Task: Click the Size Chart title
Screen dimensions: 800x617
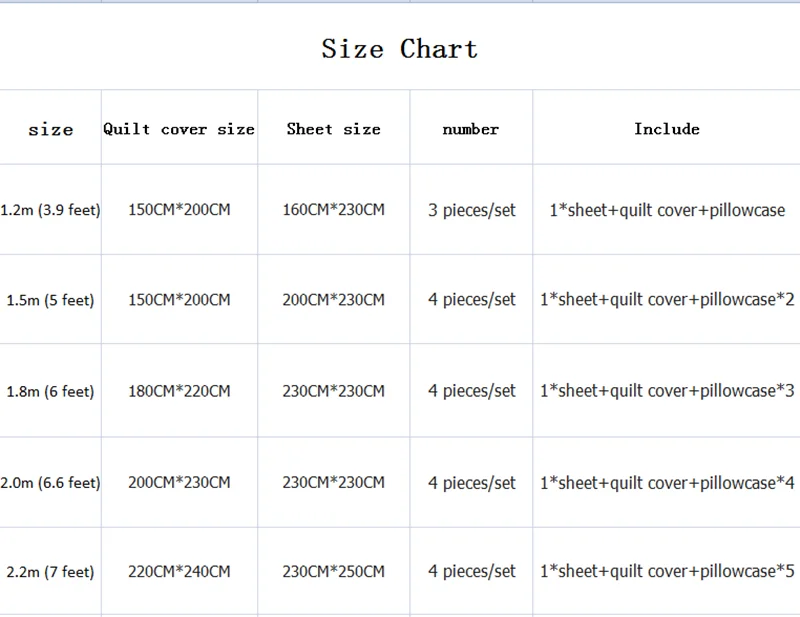Action: (399, 49)
